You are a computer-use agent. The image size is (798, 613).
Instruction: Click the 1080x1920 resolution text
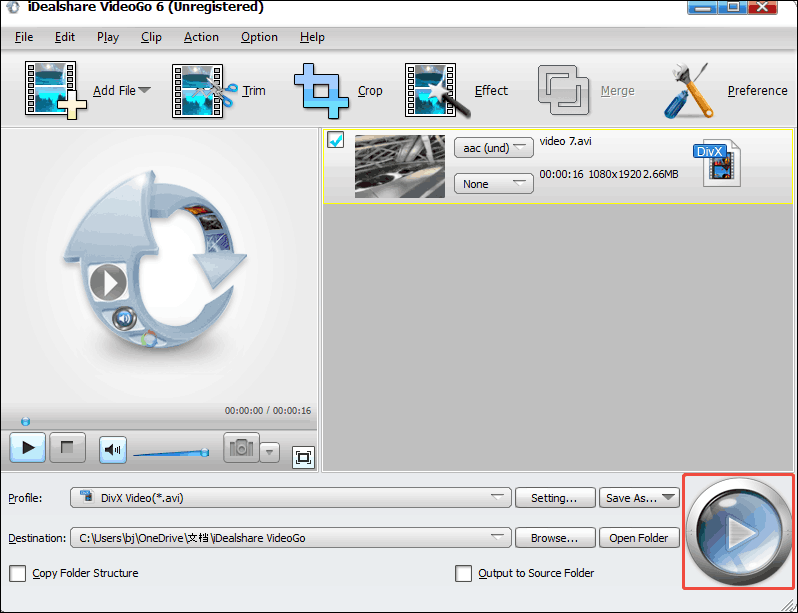click(614, 174)
